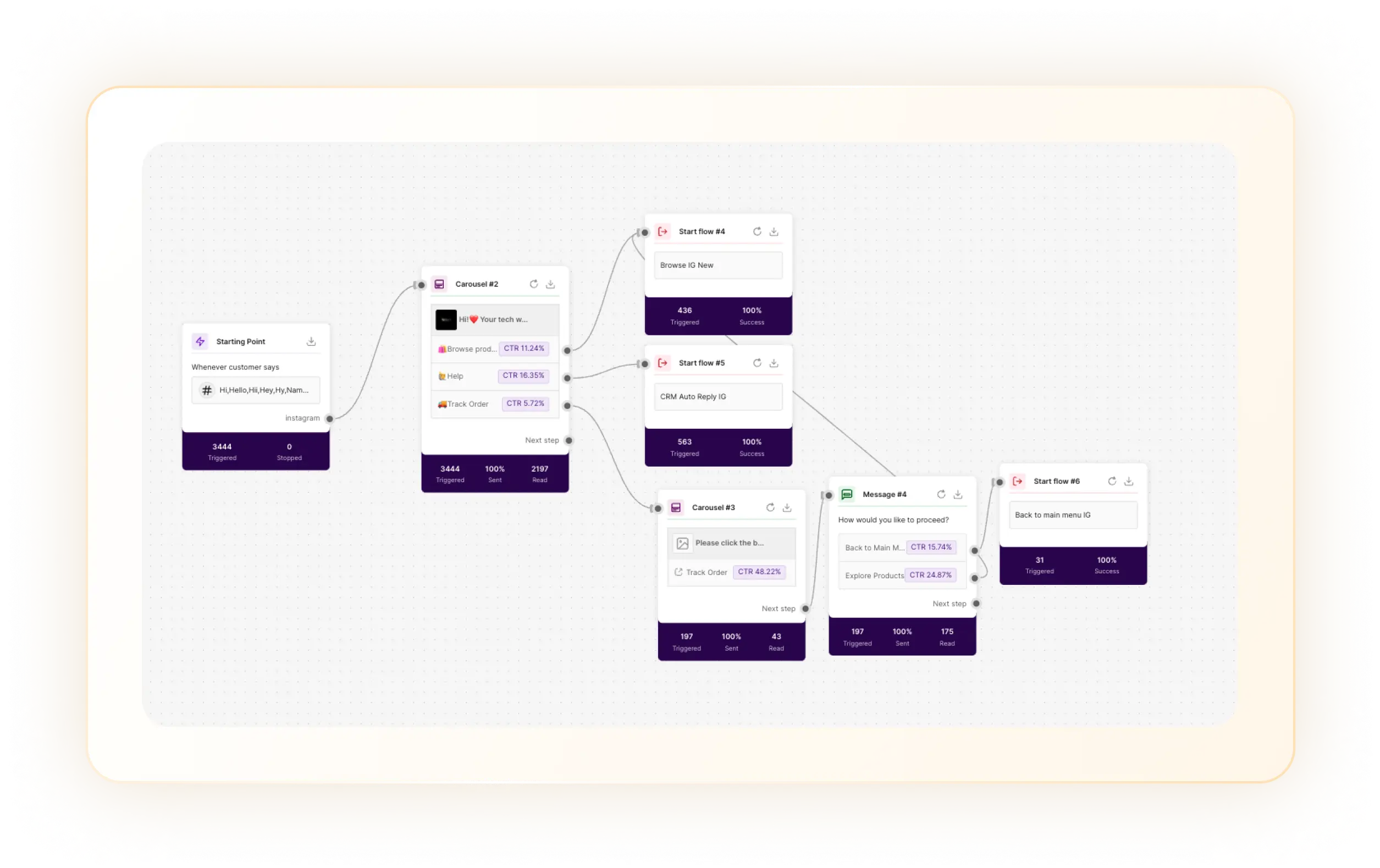The height and width of the screenshot is (868, 1380).
Task: Click download icon on Start flow #5
Action: click(774, 363)
